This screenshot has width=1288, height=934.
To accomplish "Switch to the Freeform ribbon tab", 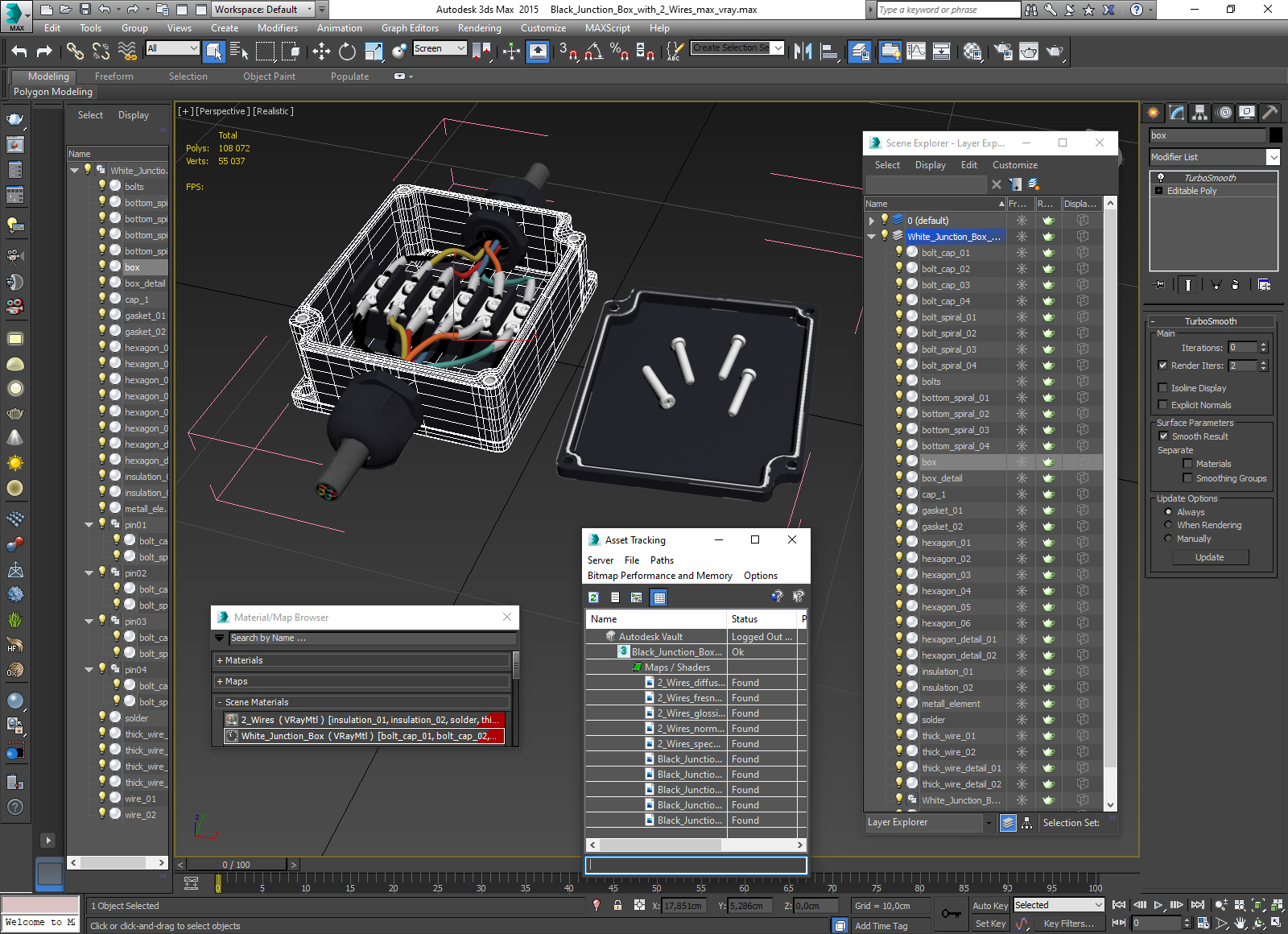I will [x=114, y=76].
